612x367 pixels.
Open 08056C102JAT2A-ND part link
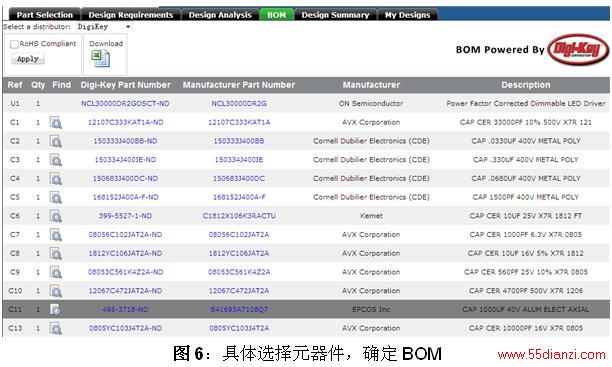pyautogui.click(x=125, y=235)
